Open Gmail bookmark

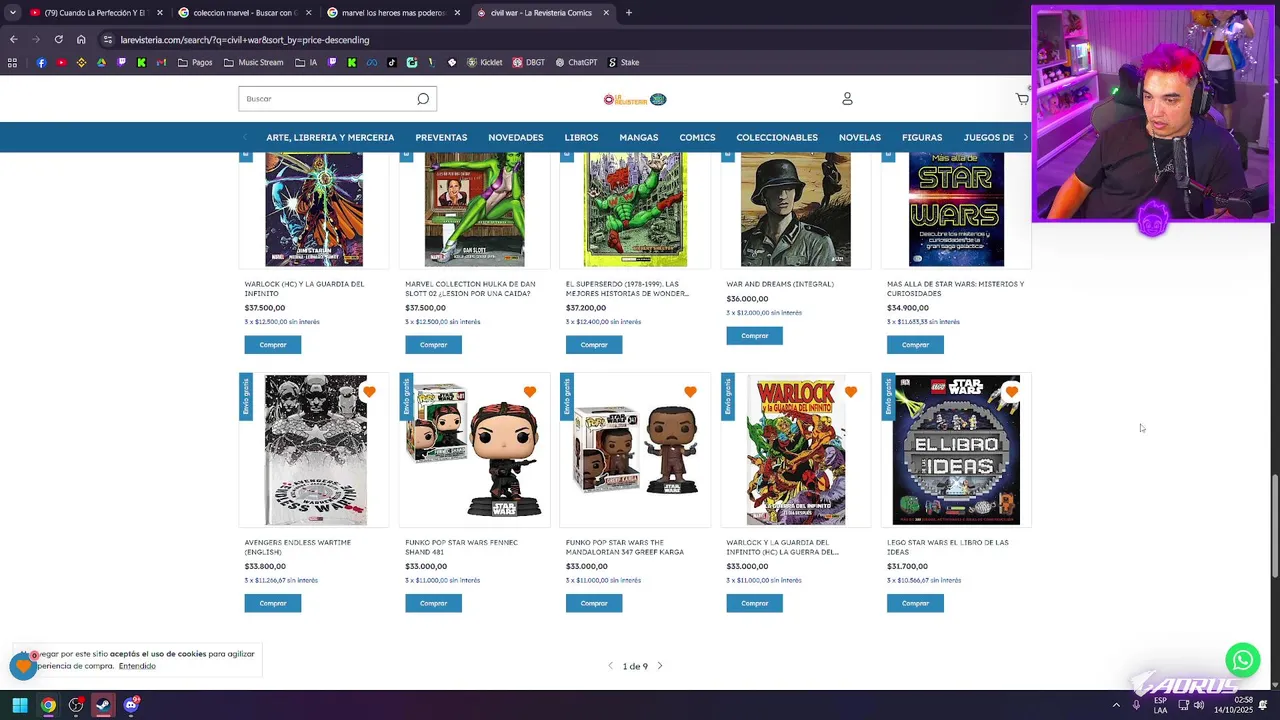(162, 62)
